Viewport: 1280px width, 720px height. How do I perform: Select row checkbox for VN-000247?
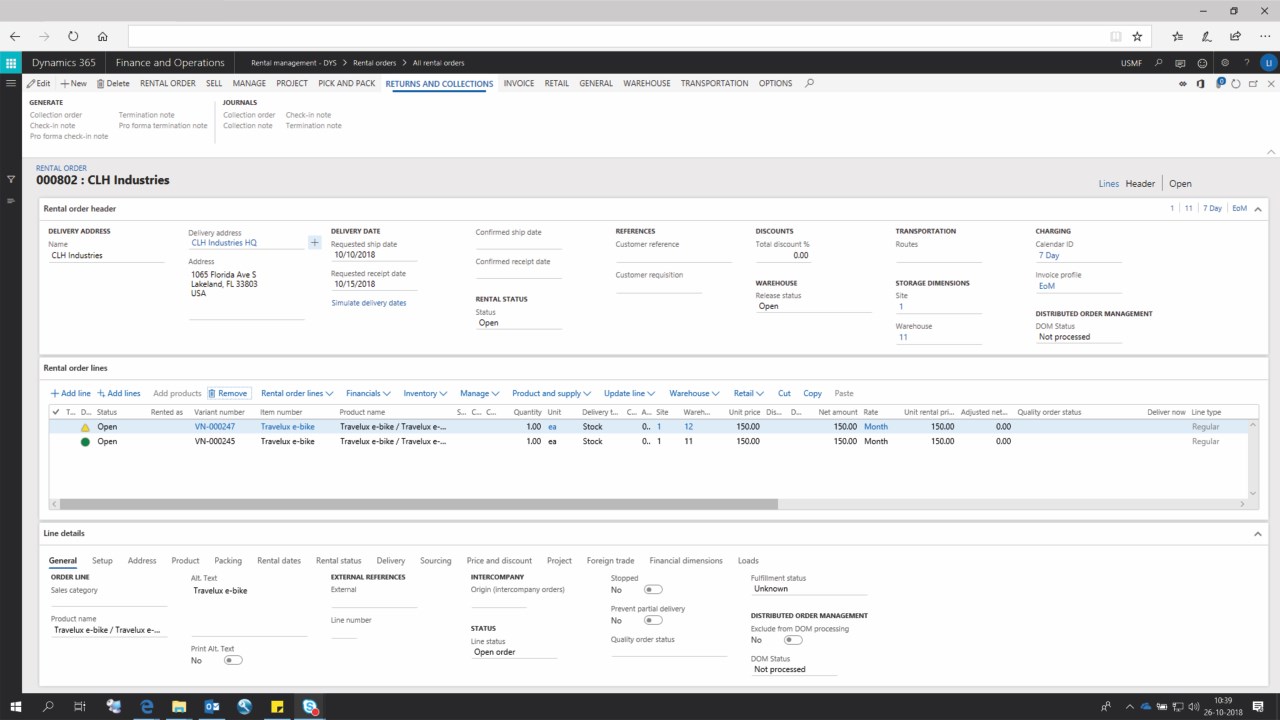[55, 426]
